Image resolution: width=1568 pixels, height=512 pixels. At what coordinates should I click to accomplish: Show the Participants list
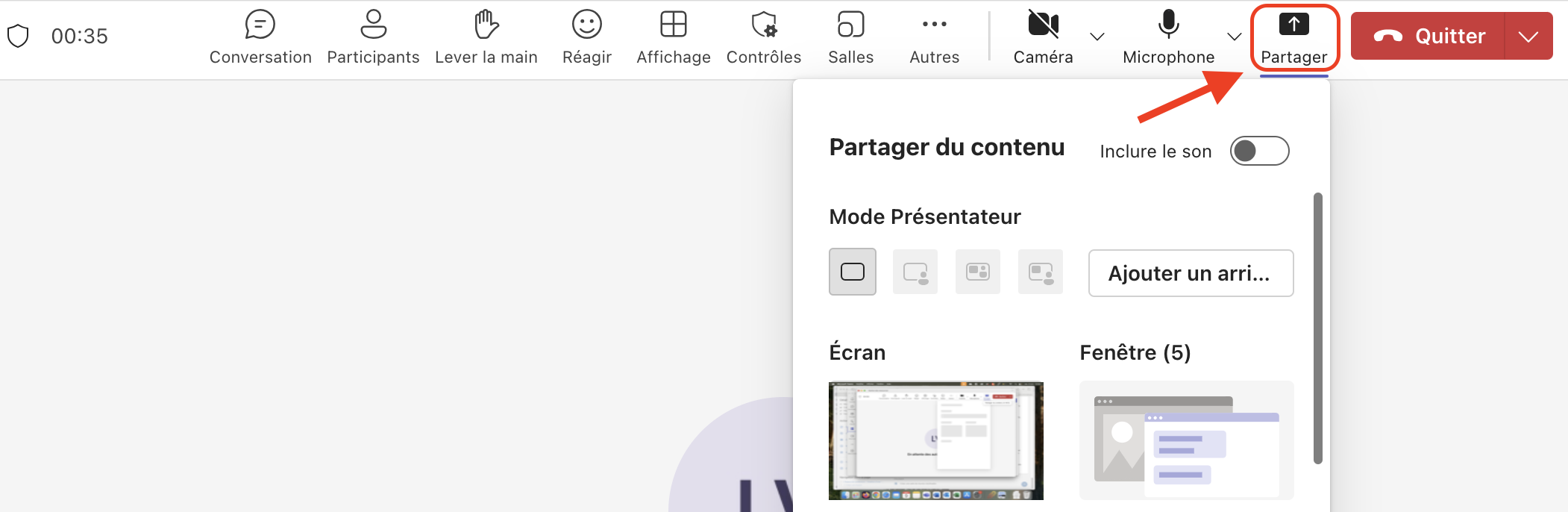tap(373, 37)
